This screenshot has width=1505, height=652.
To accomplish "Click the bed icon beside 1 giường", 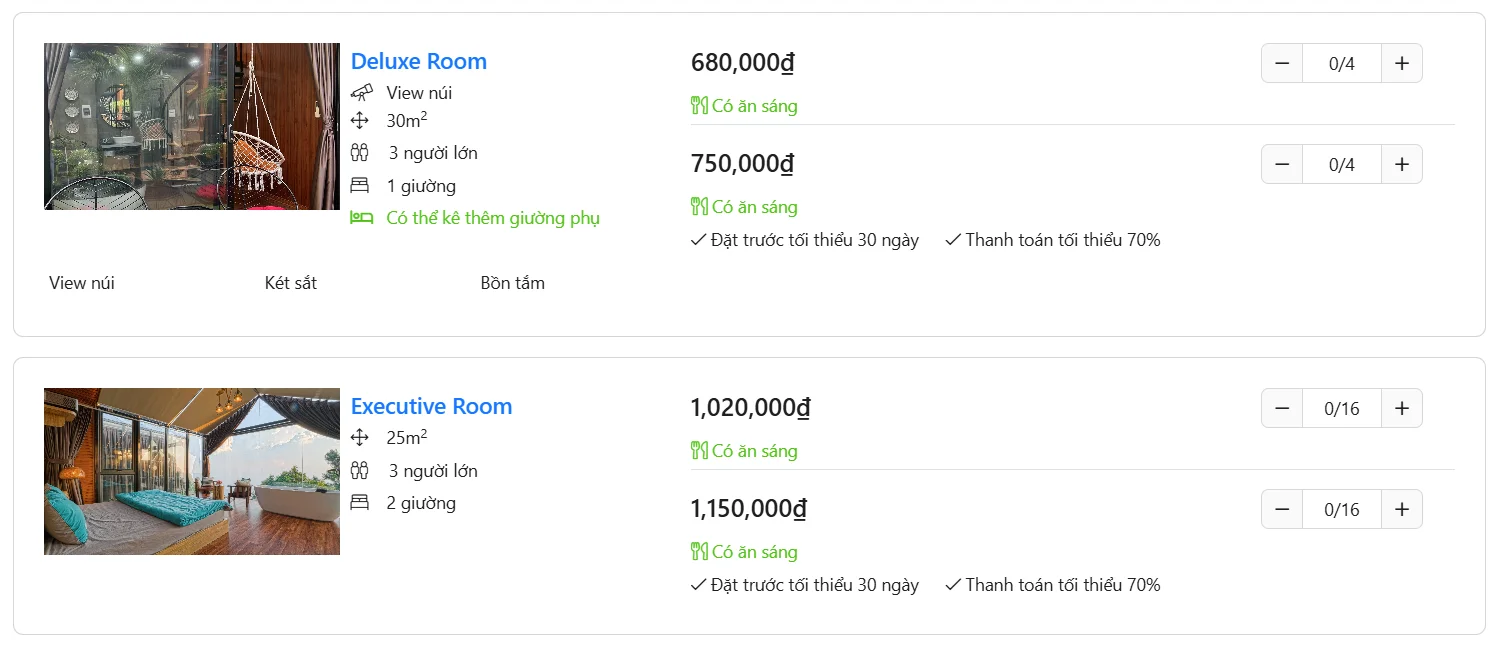I will pos(360,186).
